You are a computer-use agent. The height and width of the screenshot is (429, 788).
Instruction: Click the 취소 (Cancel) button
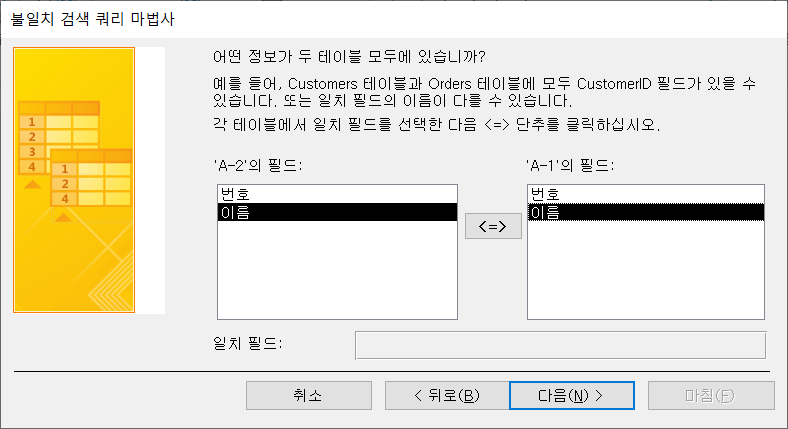click(x=309, y=395)
